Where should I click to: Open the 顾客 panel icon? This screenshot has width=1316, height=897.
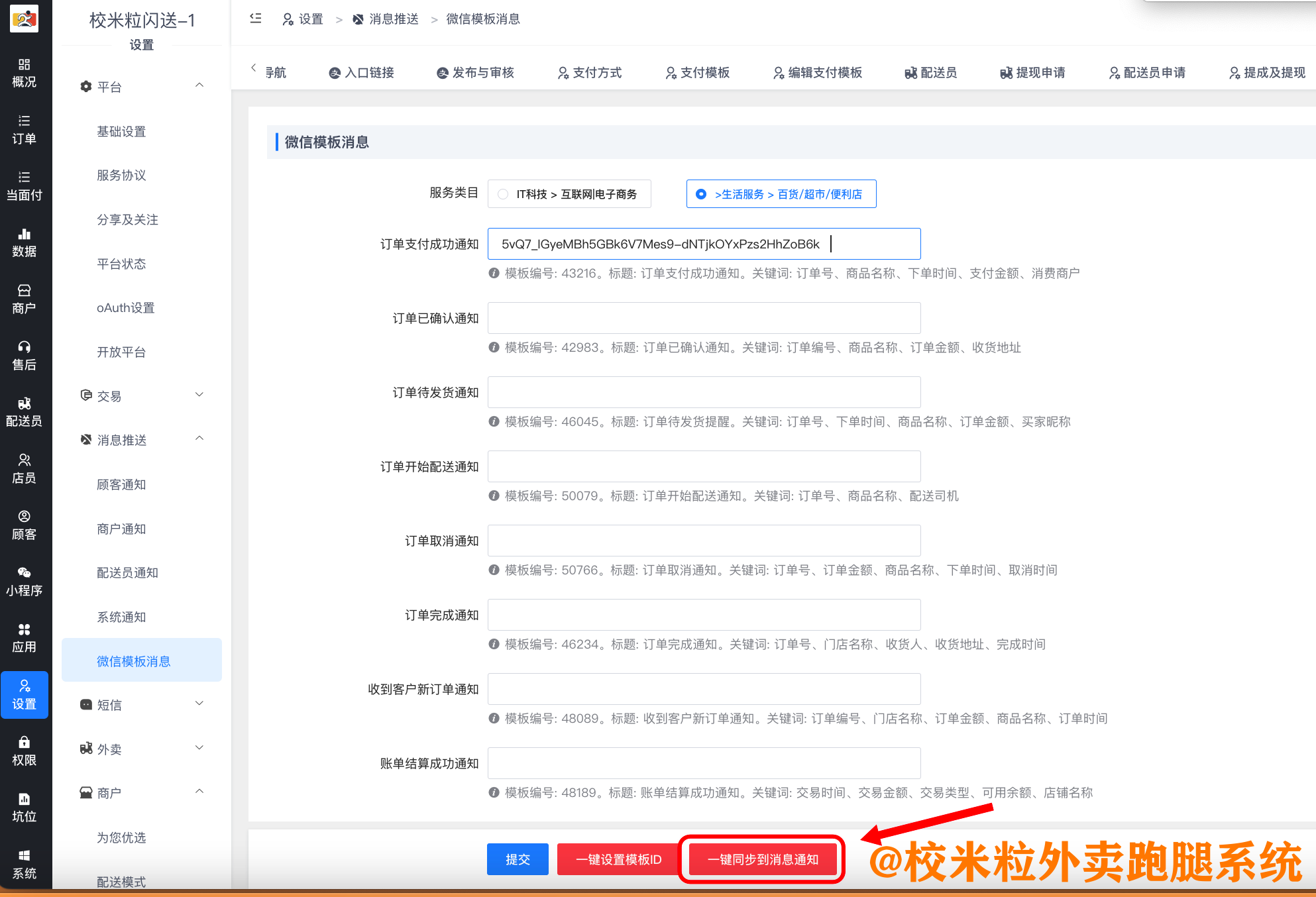[x=25, y=523]
